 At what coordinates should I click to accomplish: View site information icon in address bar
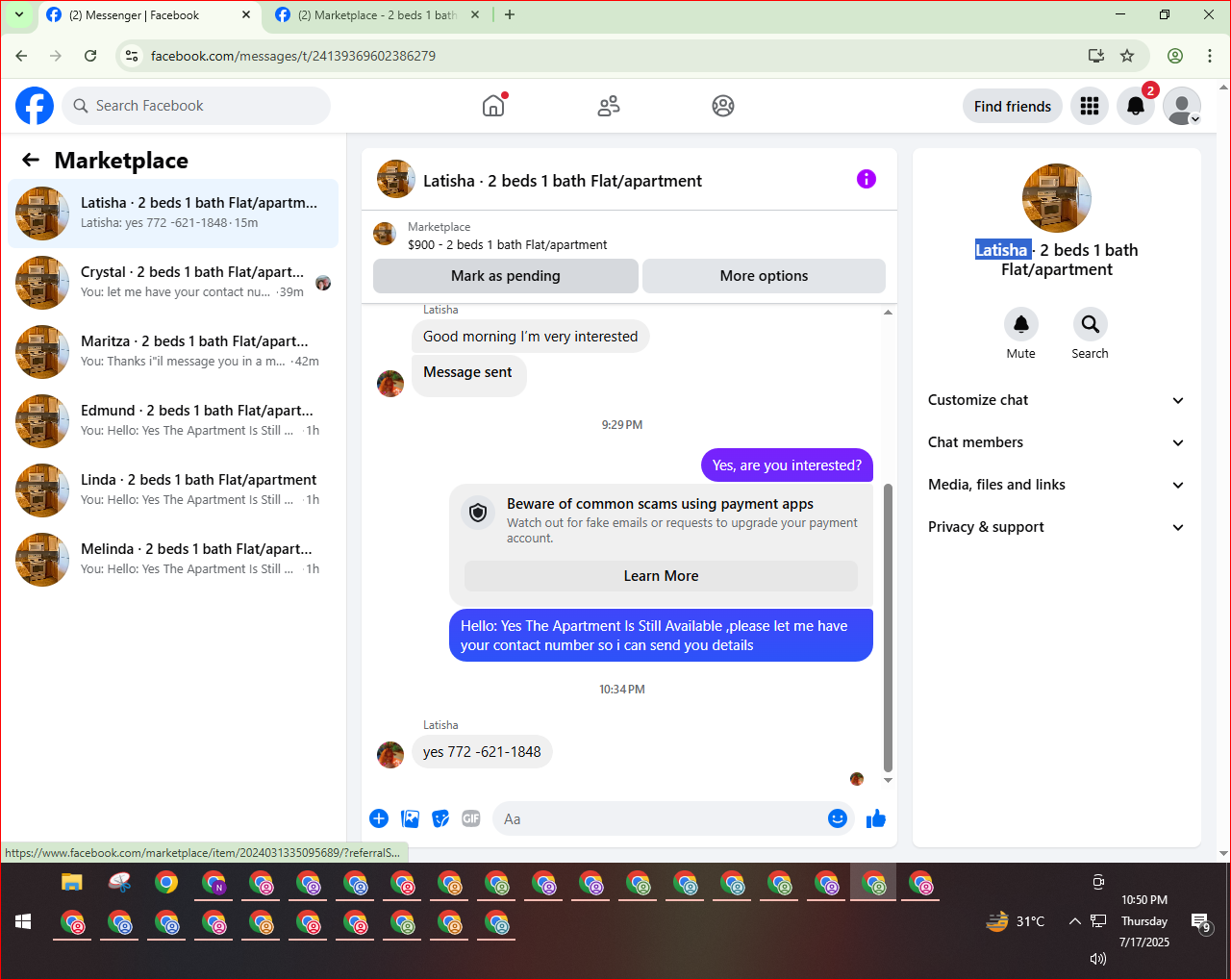[x=133, y=56]
